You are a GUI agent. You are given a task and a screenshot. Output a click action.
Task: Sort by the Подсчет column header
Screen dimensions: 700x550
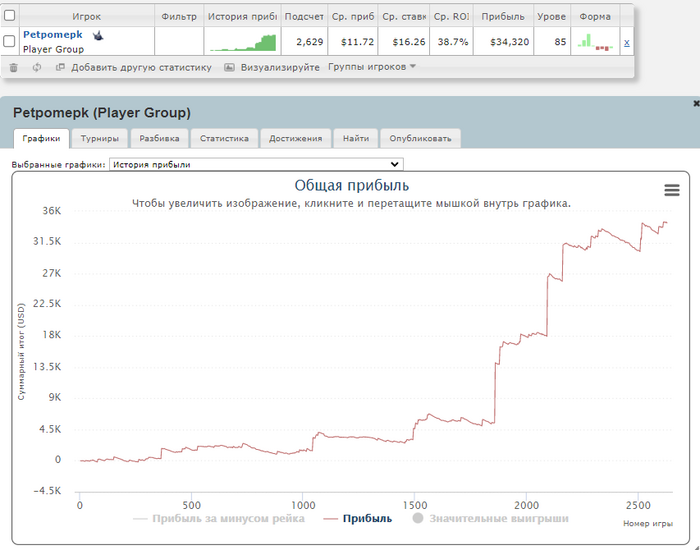304,17
